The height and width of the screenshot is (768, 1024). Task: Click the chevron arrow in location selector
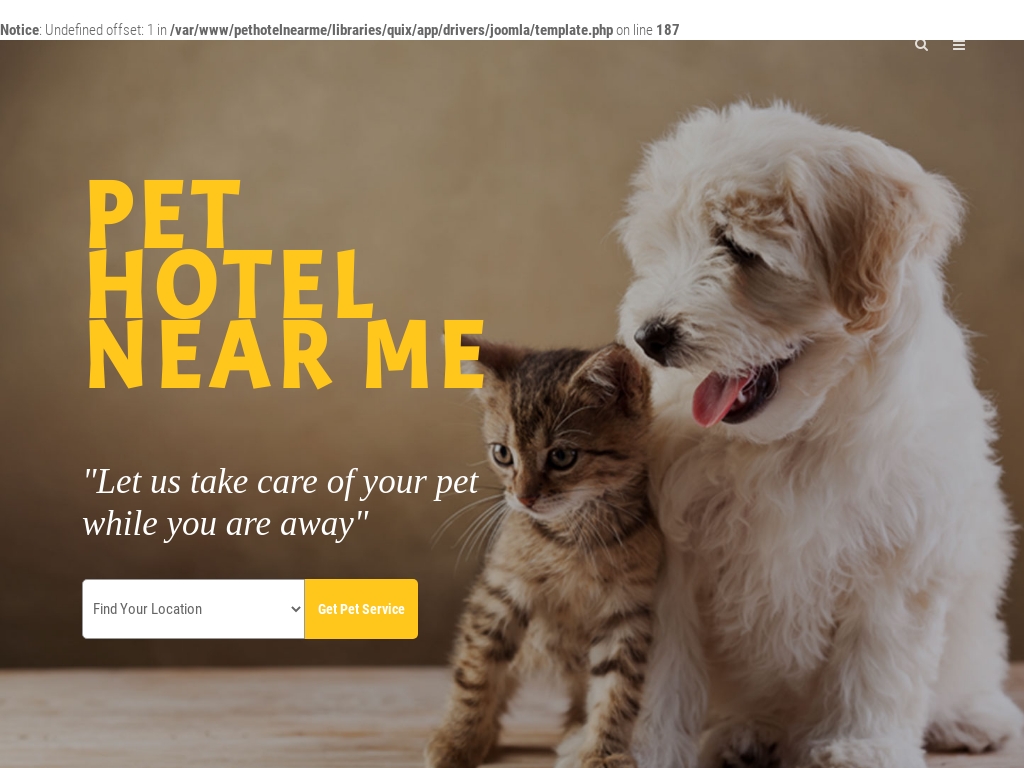pos(296,609)
